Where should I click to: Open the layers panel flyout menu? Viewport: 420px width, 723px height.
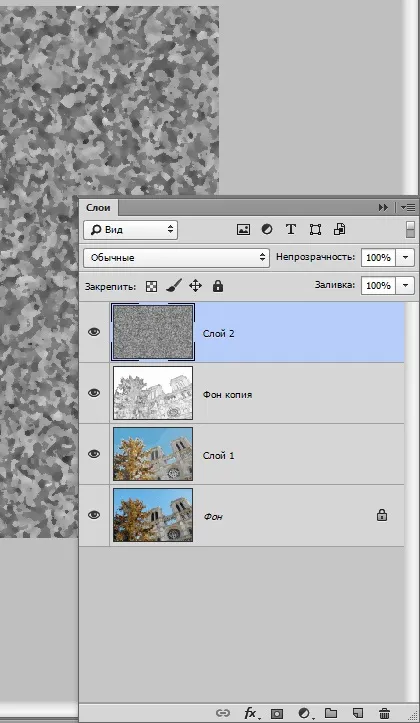click(x=408, y=207)
